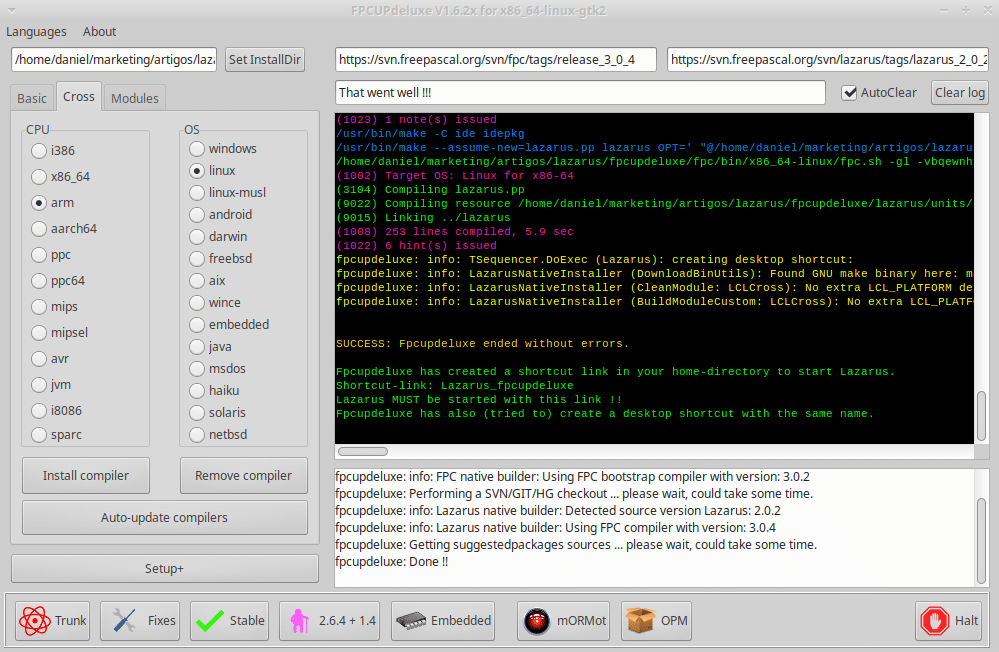Switch to the Modules tab
This screenshot has height=652, width=999.
pyautogui.click(x=134, y=98)
